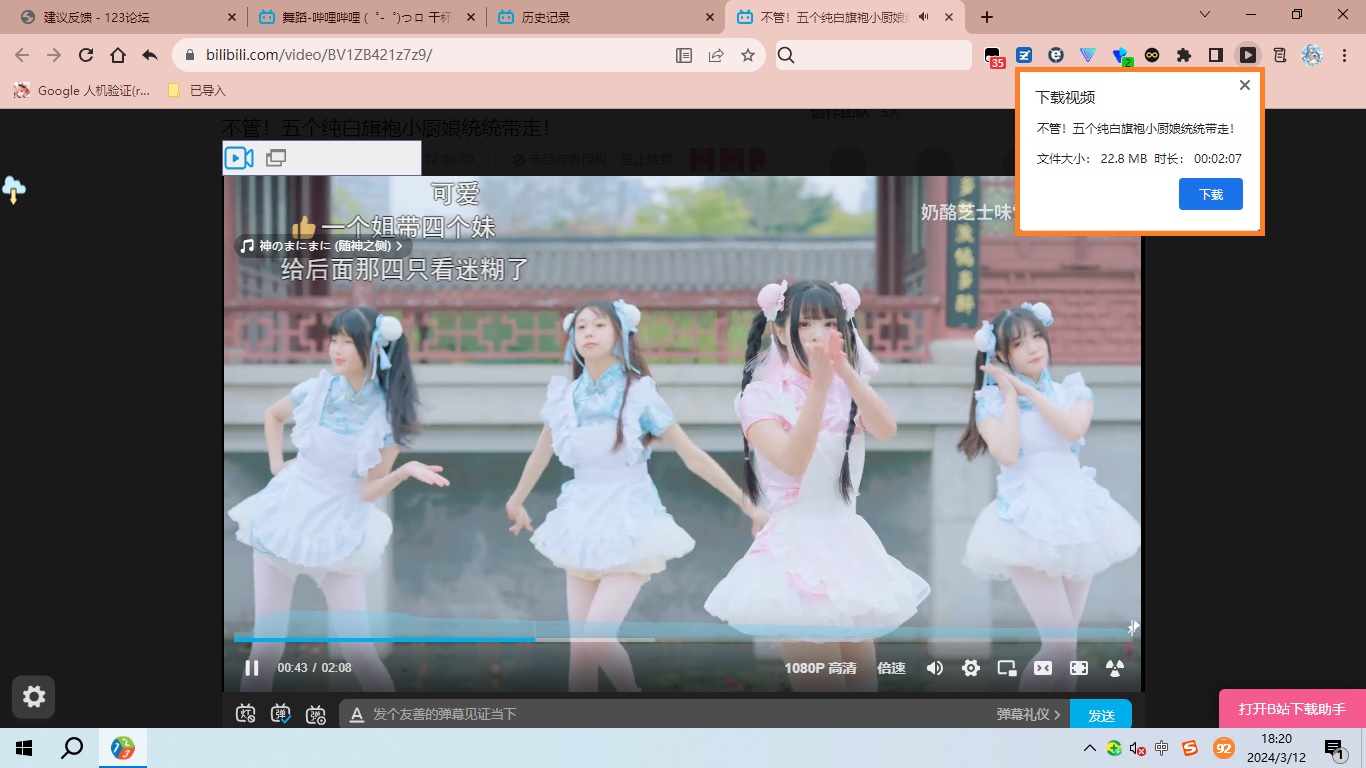Go to browser home page

[x=118, y=56]
